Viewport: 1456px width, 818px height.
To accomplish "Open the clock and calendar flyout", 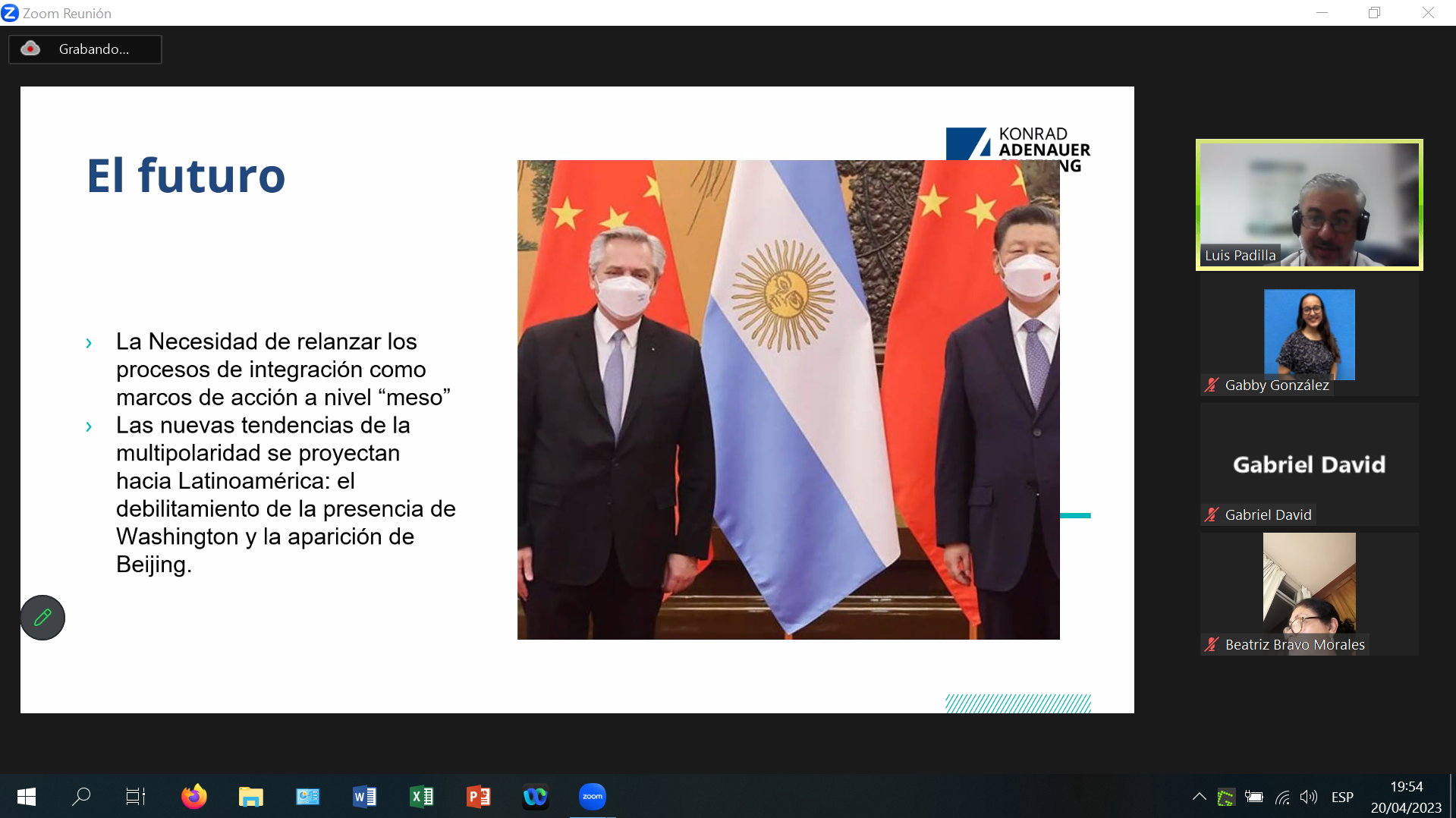I will pyautogui.click(x=1406, y=797).
